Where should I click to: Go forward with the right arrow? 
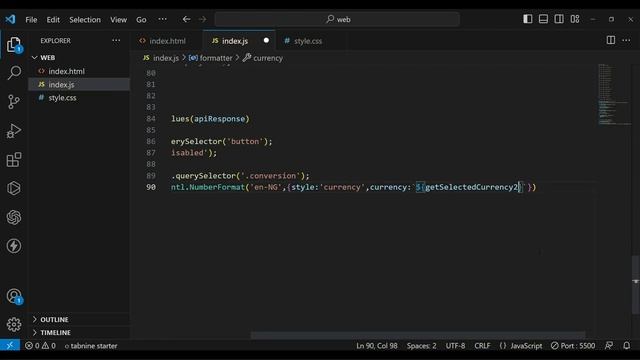coord(202,19)
